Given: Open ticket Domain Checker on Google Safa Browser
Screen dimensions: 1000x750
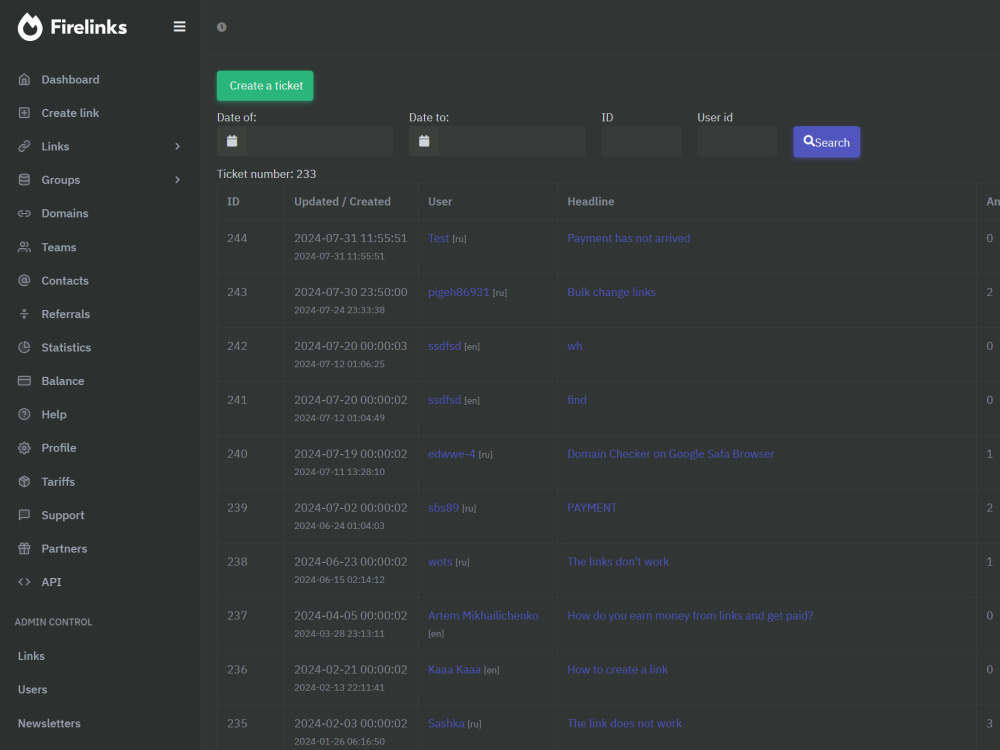Looking at the screenshot, I should click(671, 454).
